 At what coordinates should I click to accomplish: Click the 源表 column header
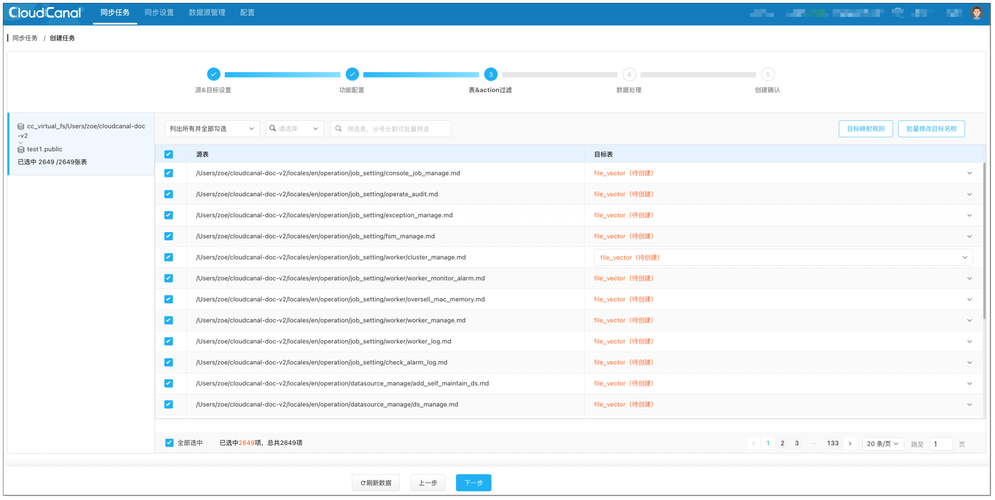point(202,154)
